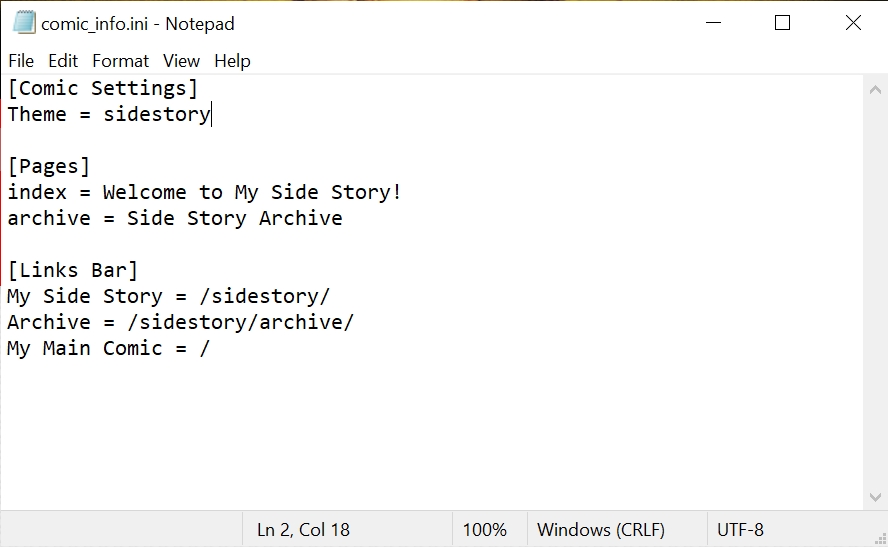
Task: Click the scrollbar down arrow
Action: [x=875, y=498]
